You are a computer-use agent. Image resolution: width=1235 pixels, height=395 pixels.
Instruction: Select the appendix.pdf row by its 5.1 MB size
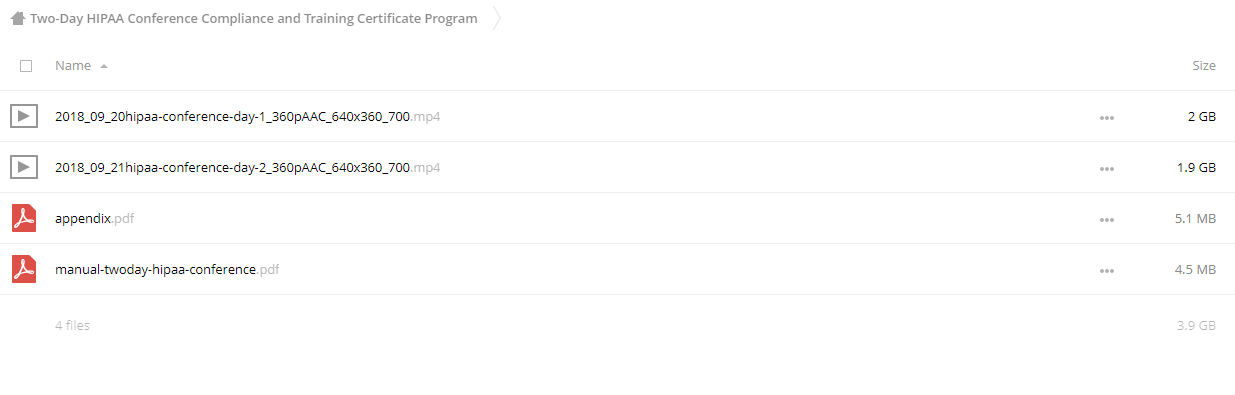coord(1193,219)
